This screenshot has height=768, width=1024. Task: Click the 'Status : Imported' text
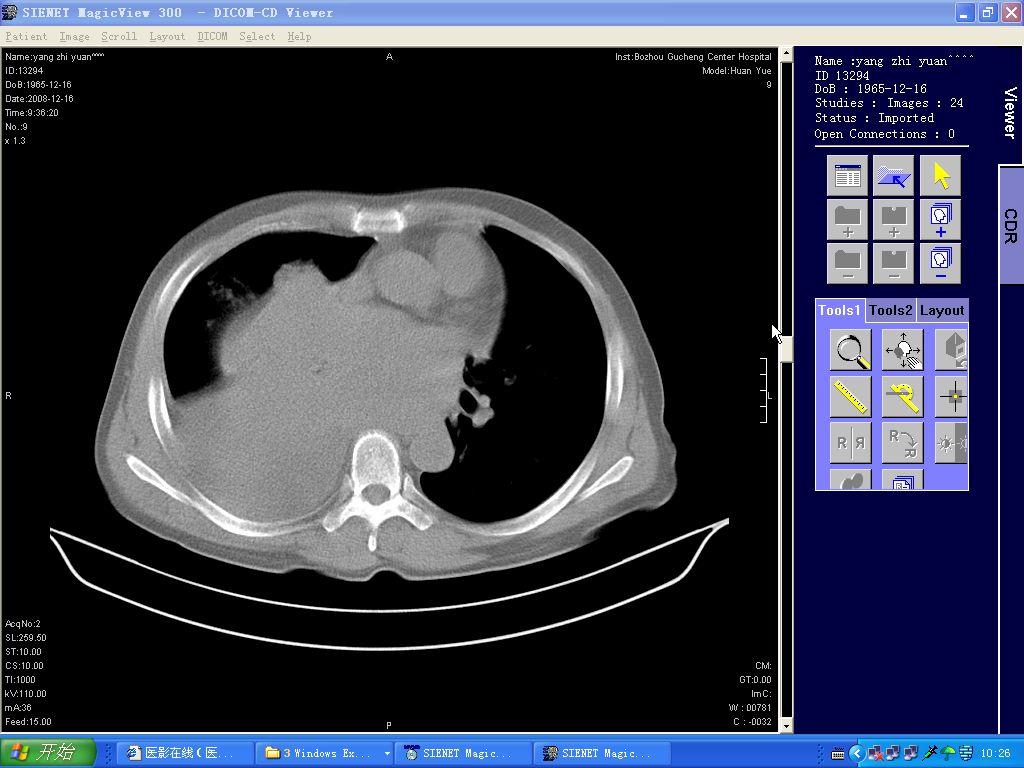(874, 118)
